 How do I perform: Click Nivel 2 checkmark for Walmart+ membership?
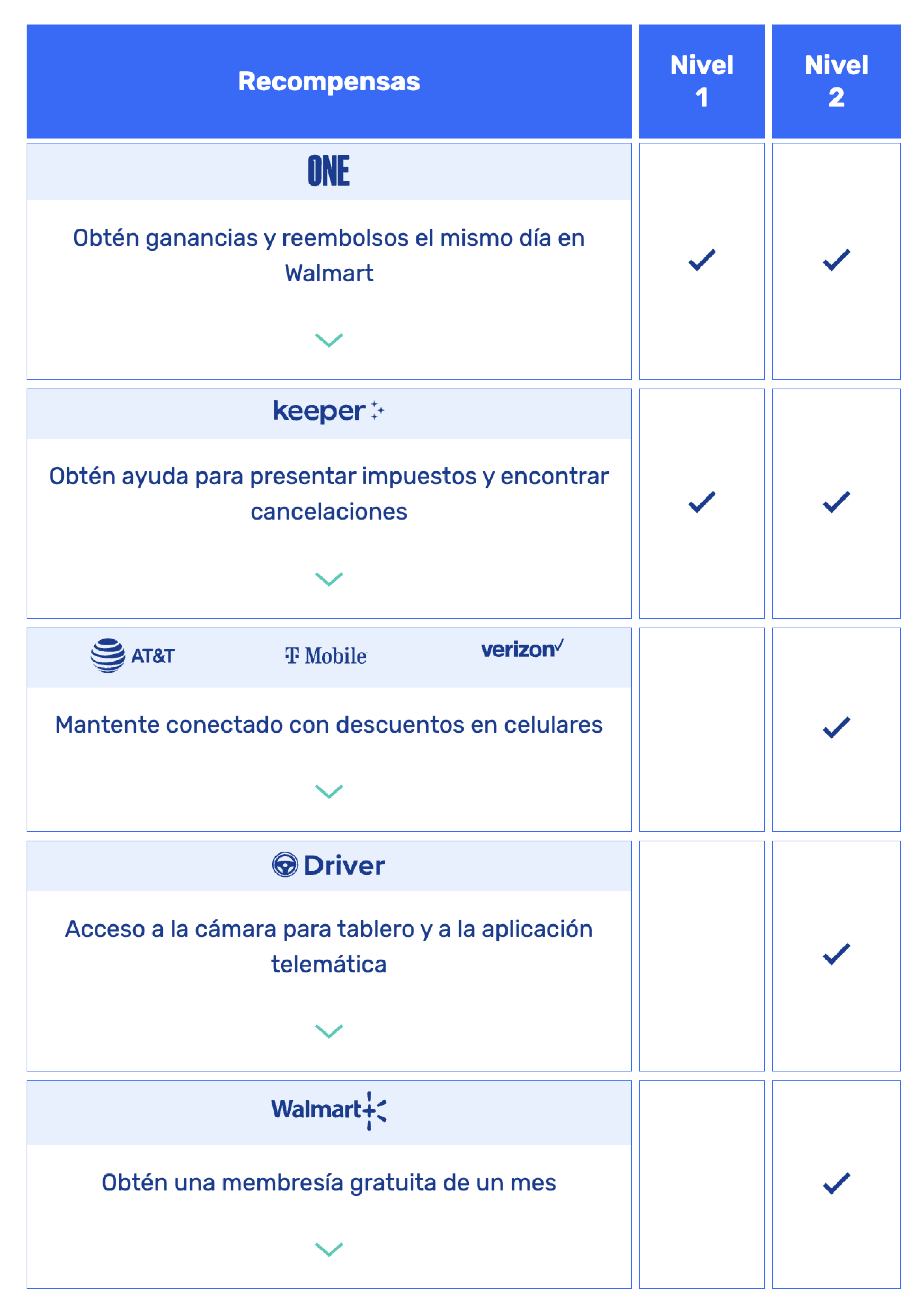pyautogui.click(x=837, y=1184)
